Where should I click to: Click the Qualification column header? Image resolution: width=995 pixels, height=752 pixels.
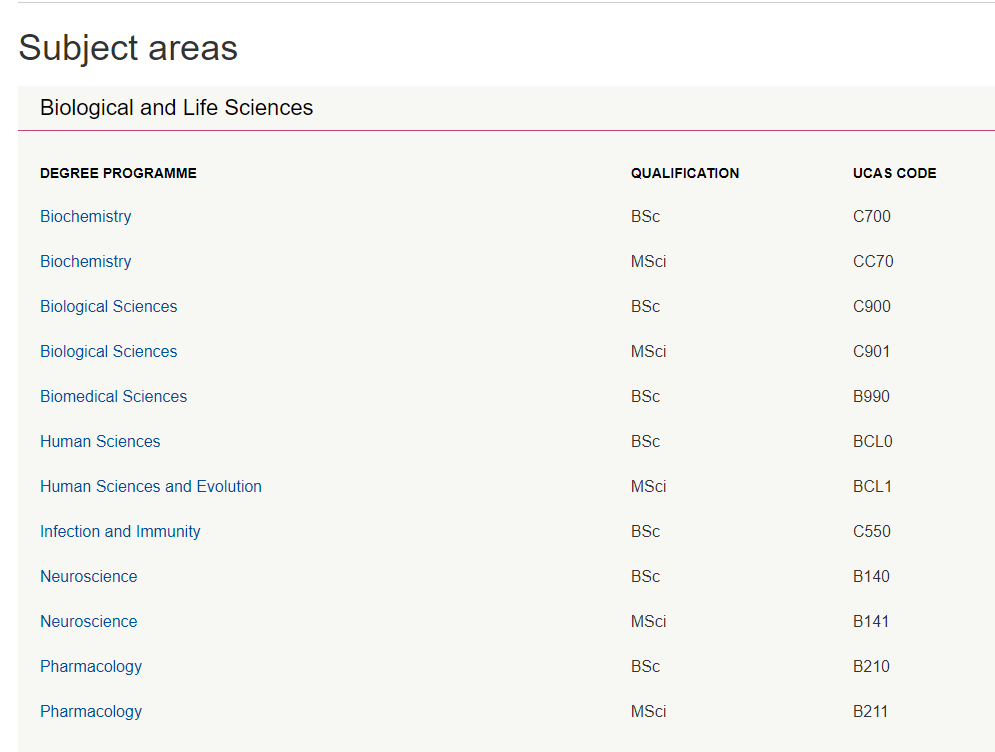(x=685, y=173)
